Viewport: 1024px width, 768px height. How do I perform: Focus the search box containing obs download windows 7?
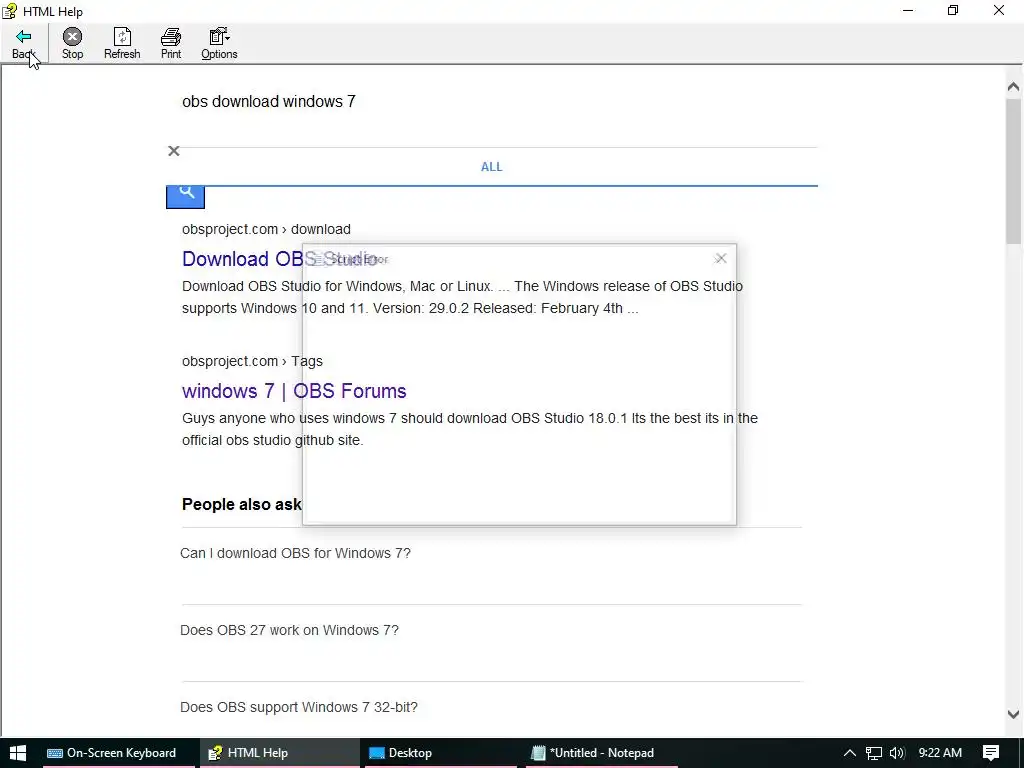[x=491, y=102]
